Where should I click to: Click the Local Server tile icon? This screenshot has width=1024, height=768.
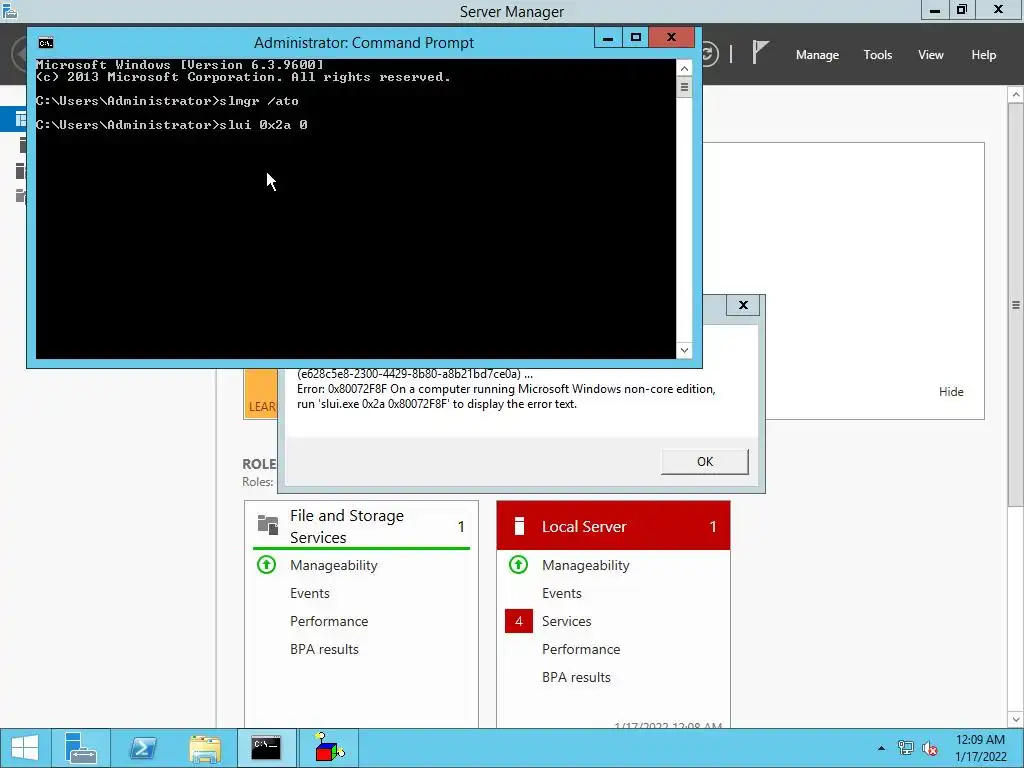pos(519,526)
